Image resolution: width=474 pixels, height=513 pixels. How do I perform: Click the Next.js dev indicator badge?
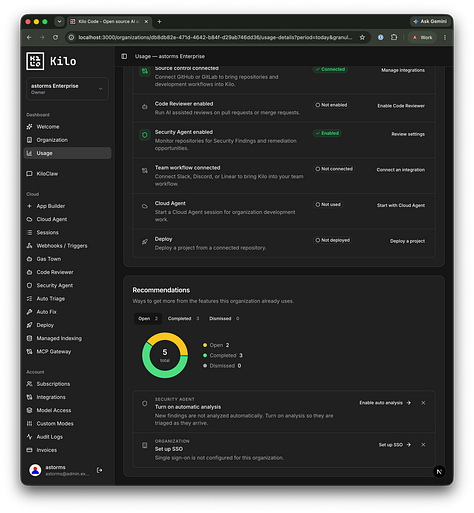coord(439,472)
